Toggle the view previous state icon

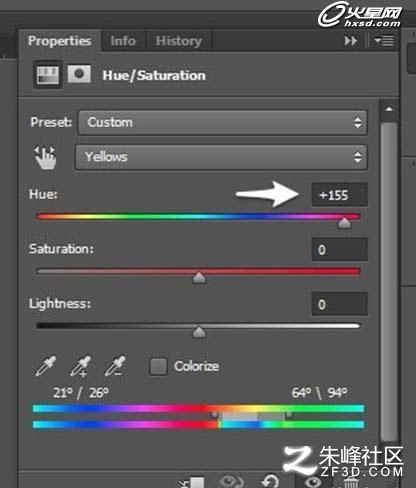click(x=231, y=482)
